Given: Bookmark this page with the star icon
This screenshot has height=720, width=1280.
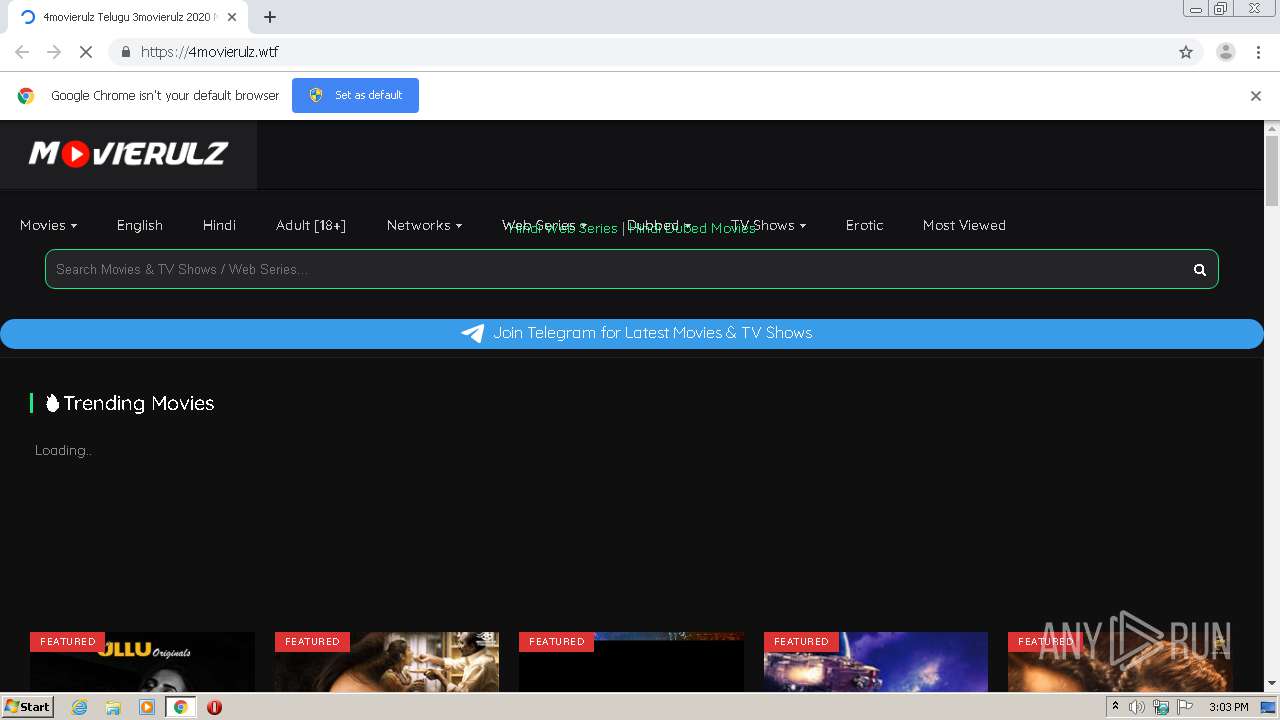Looking at the screenshot, I should click(x=1186, y=52).
